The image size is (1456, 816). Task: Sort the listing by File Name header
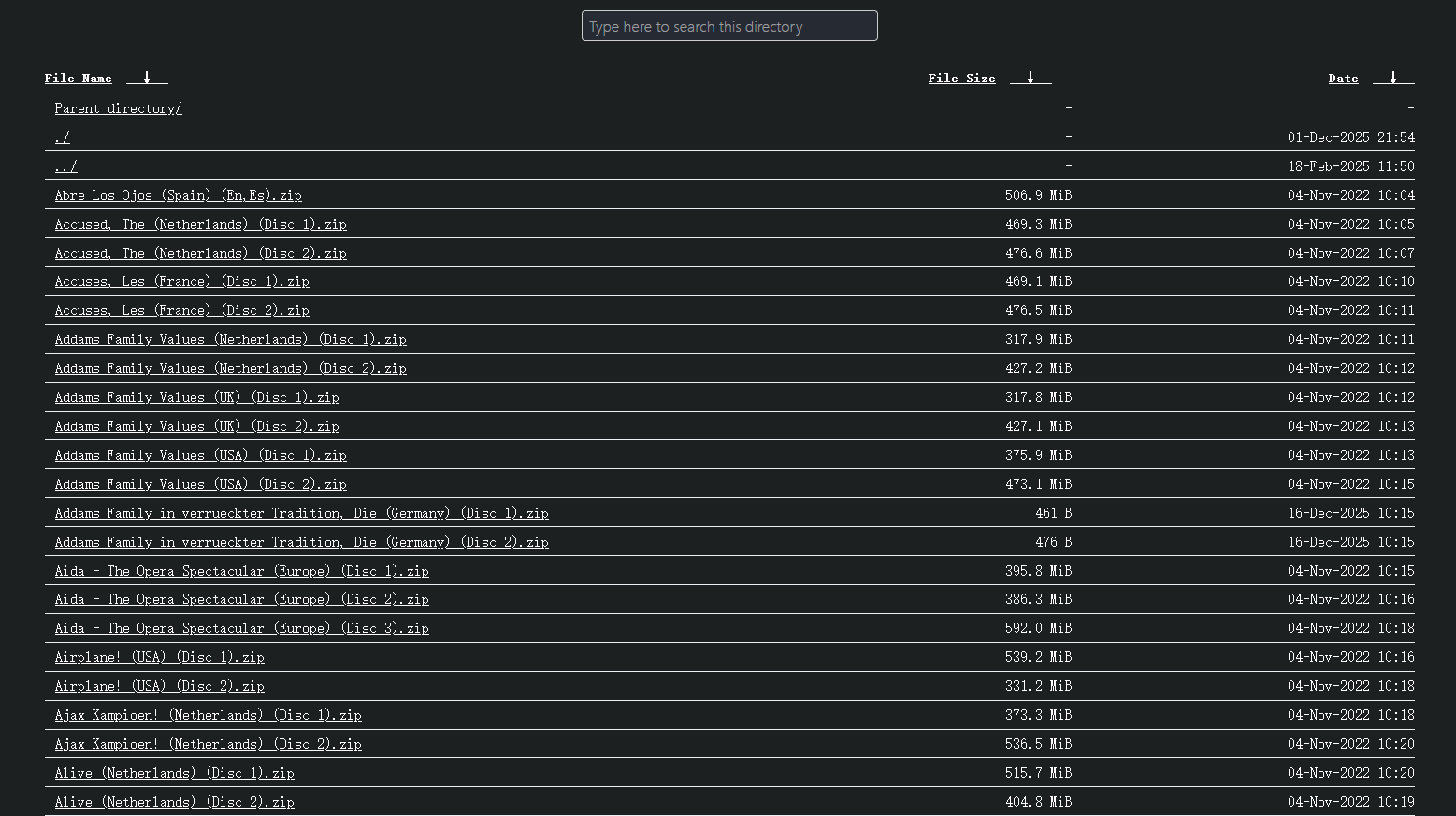tap(79, 79)
